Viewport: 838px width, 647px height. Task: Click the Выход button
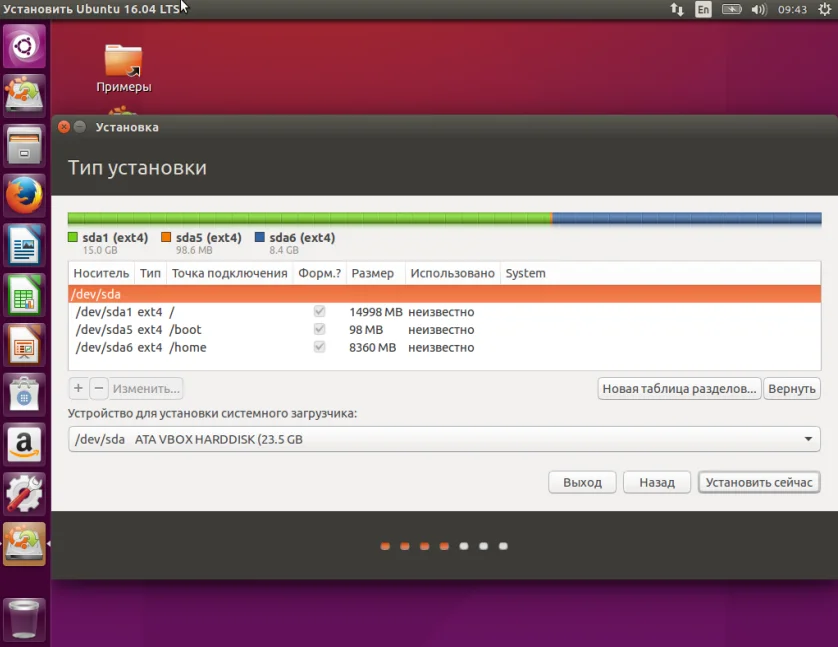click(x=583, y=482)
